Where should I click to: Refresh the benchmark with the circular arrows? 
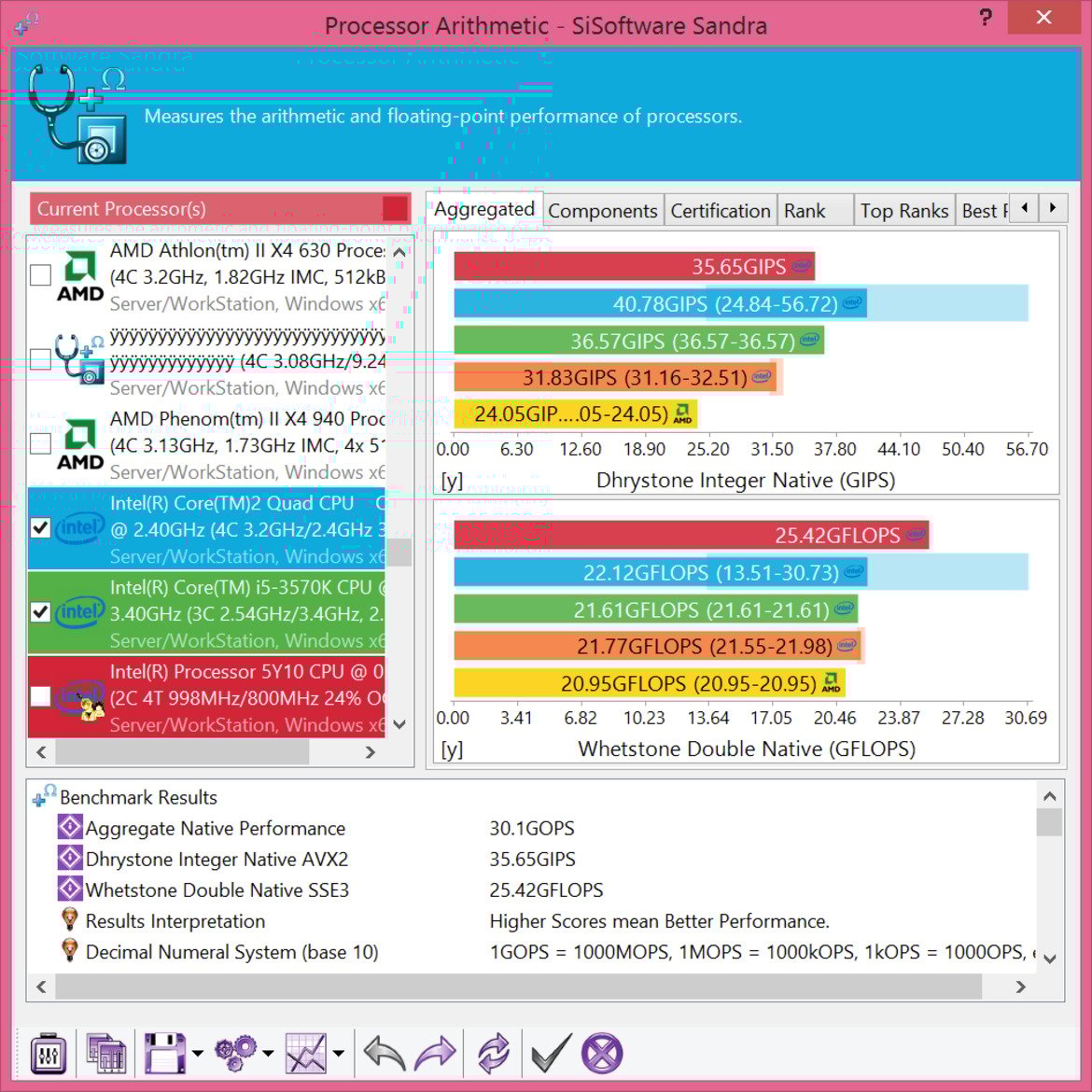[493, 1053]
